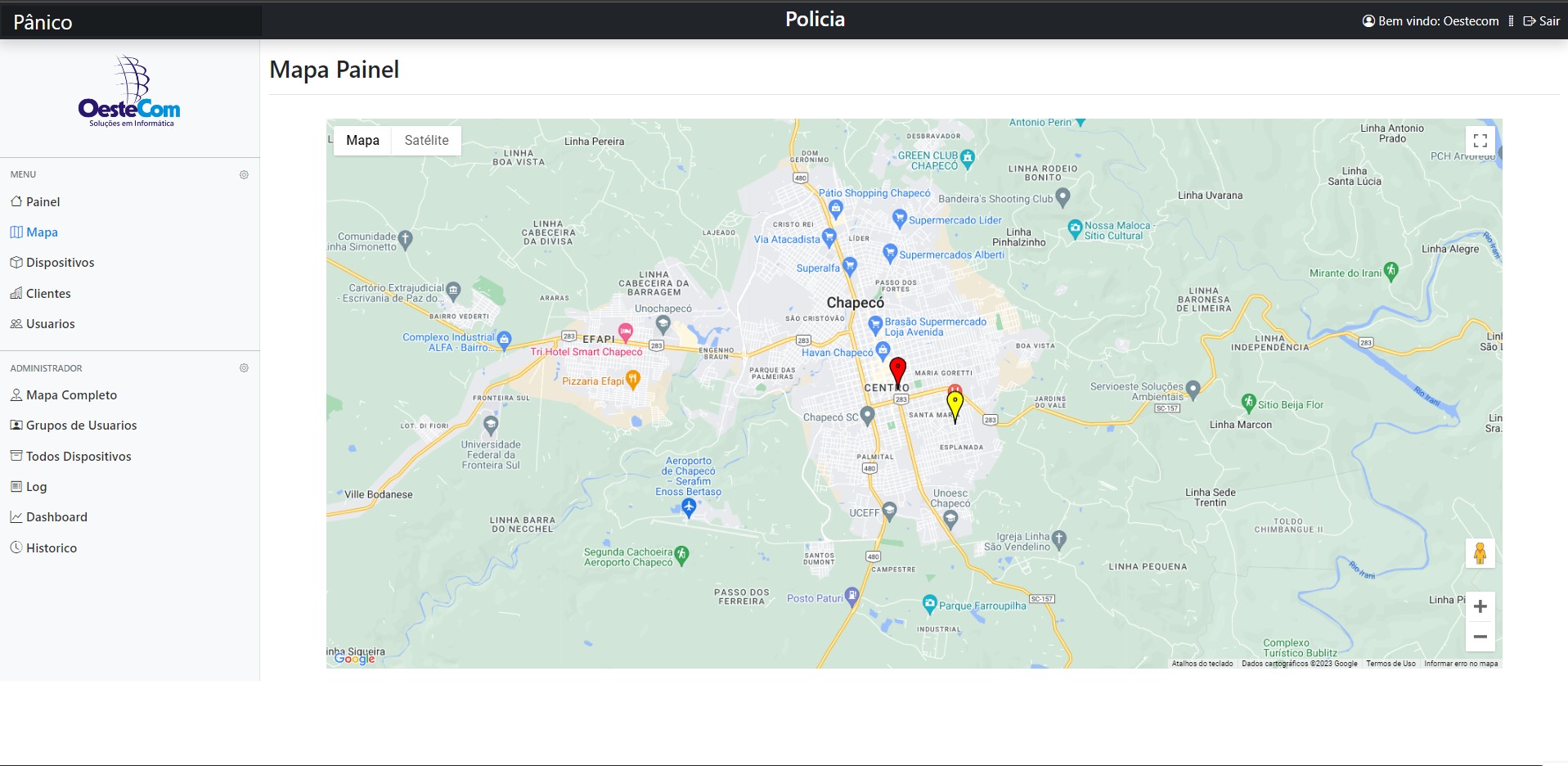Image resolution: width=1568 pixels, height=766 pixels.
Task: Click the Supermercados Alberti pin
Action: (890, 253)
